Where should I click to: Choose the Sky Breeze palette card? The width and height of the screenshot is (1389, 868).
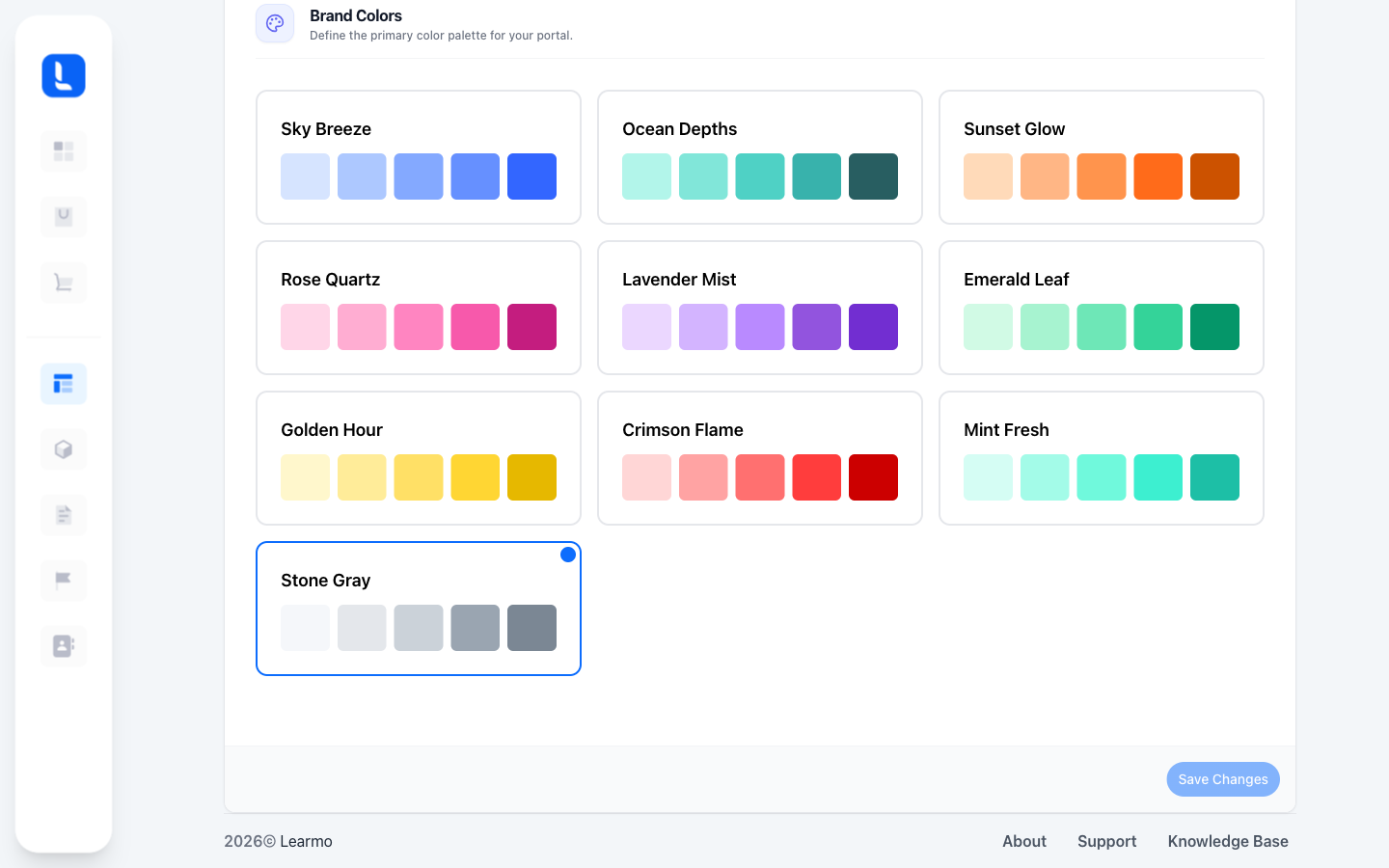(419, 157)
